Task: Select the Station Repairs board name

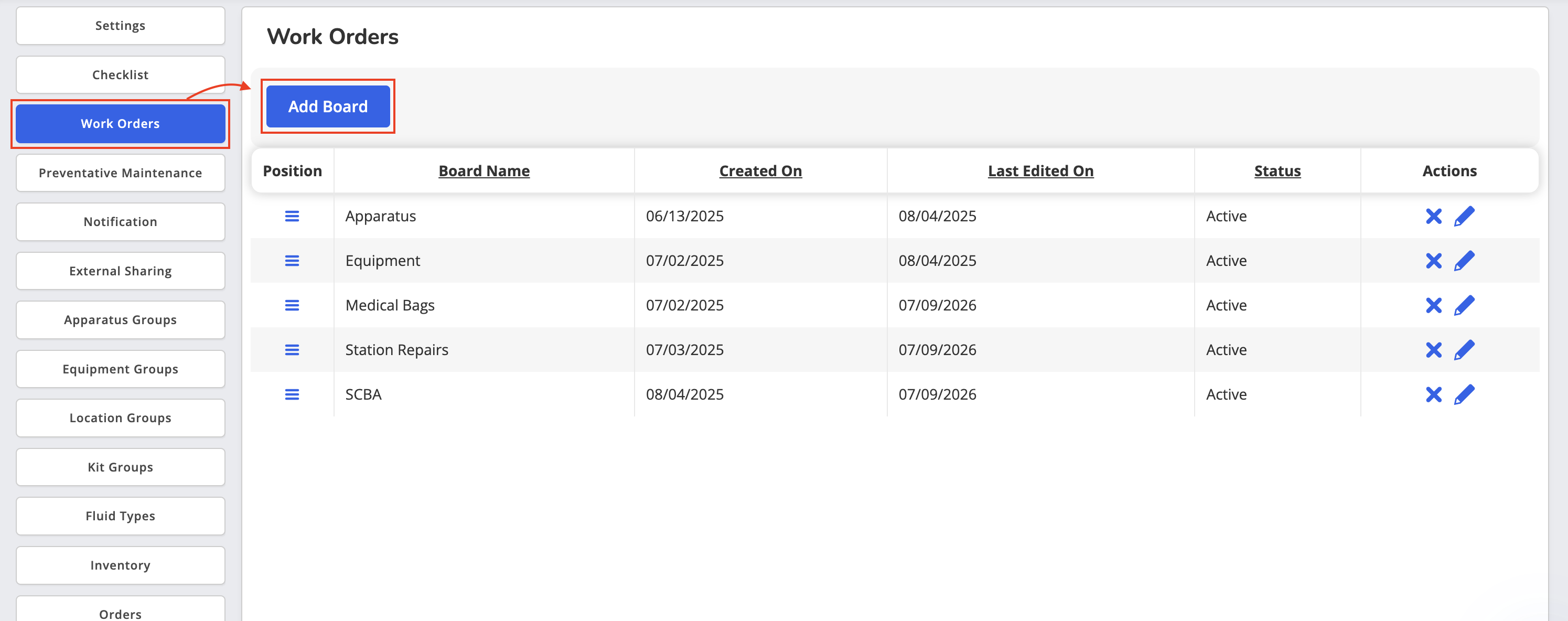Action: 396,350
